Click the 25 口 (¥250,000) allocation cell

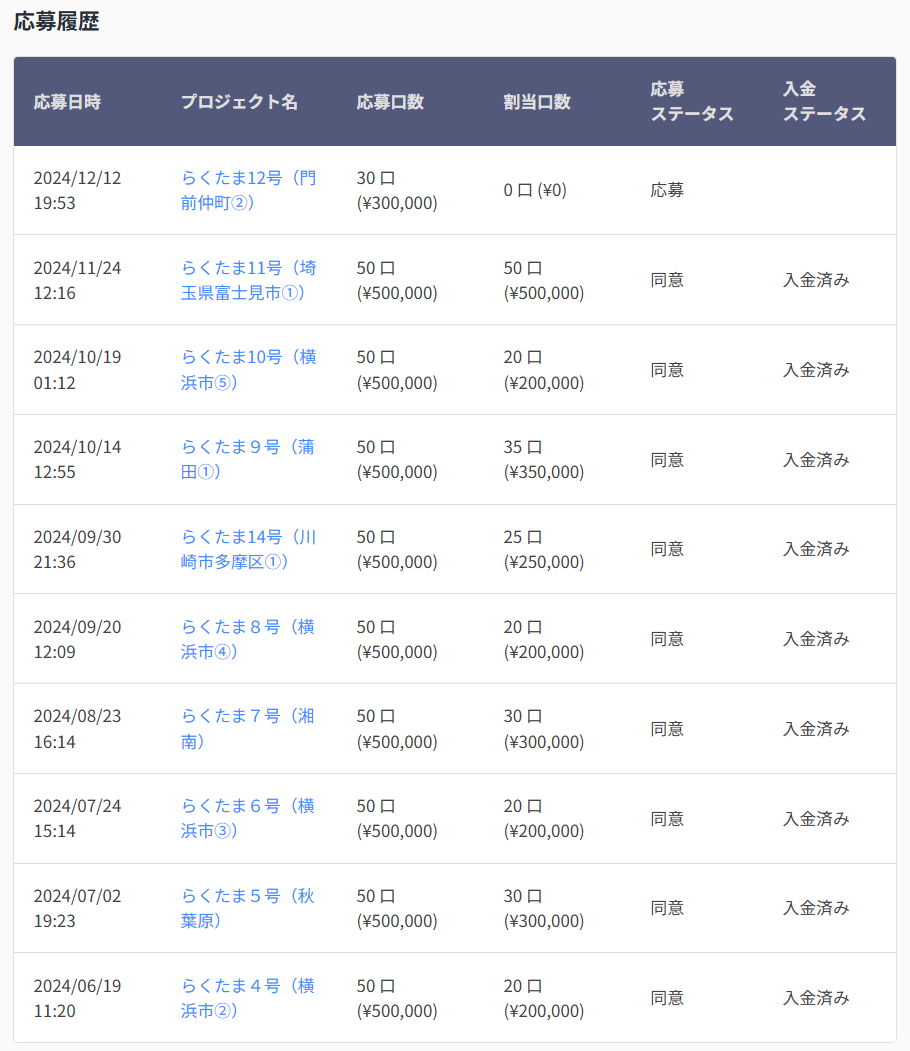pyautogui.click(x=543, y=550)
